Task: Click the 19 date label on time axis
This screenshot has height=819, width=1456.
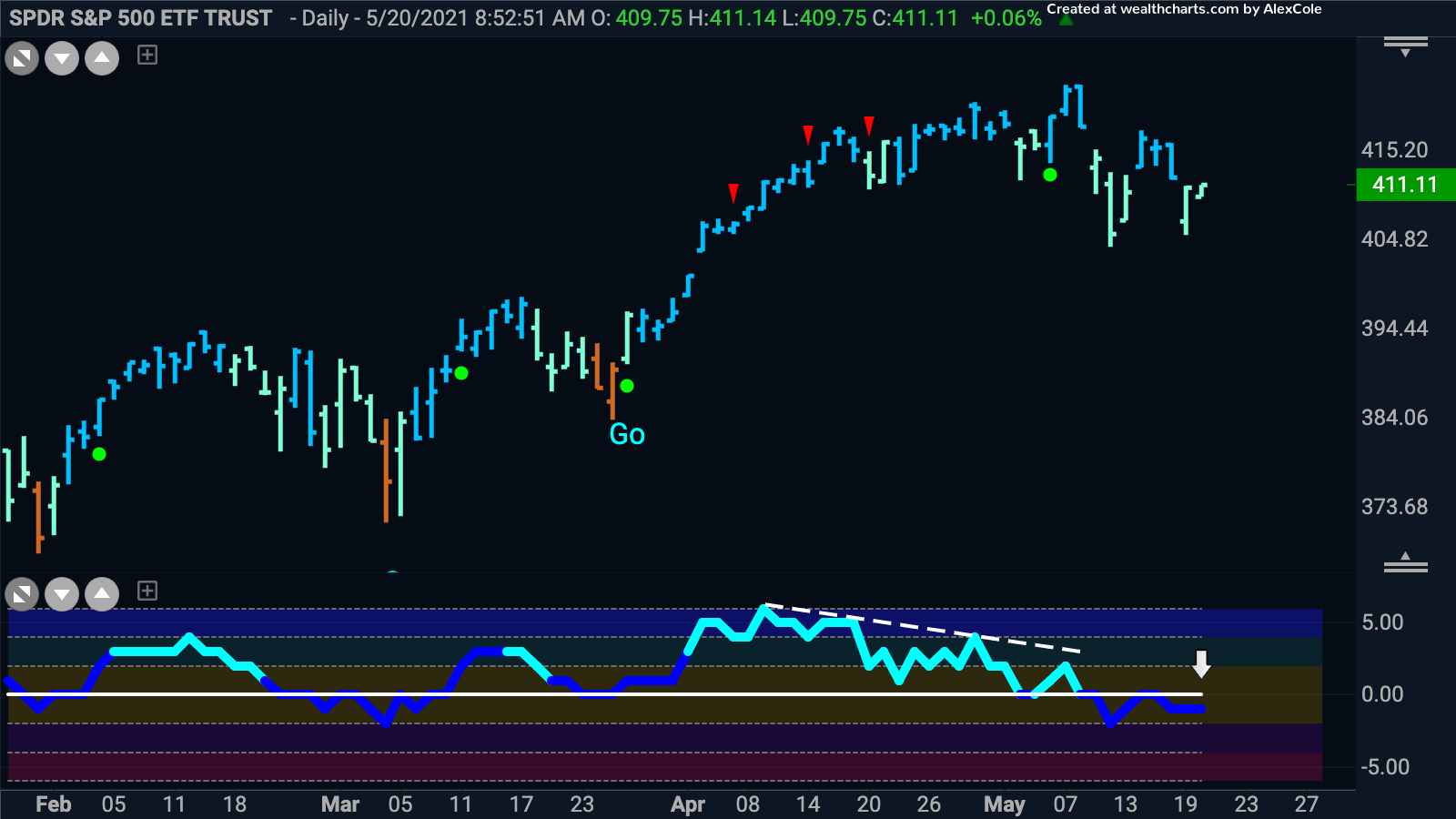Action: click(x=1185, y=804)
